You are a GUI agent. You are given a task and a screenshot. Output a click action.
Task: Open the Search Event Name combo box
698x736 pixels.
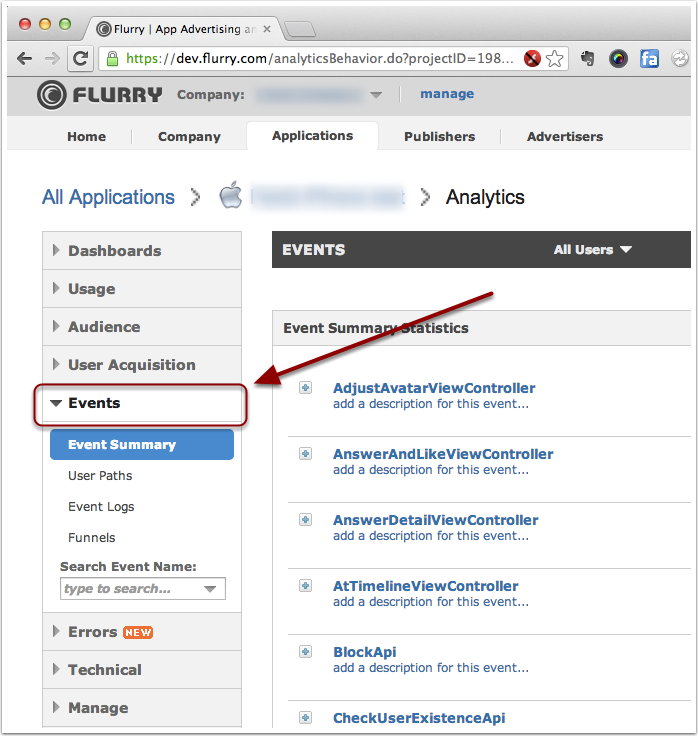coord(142,589)
